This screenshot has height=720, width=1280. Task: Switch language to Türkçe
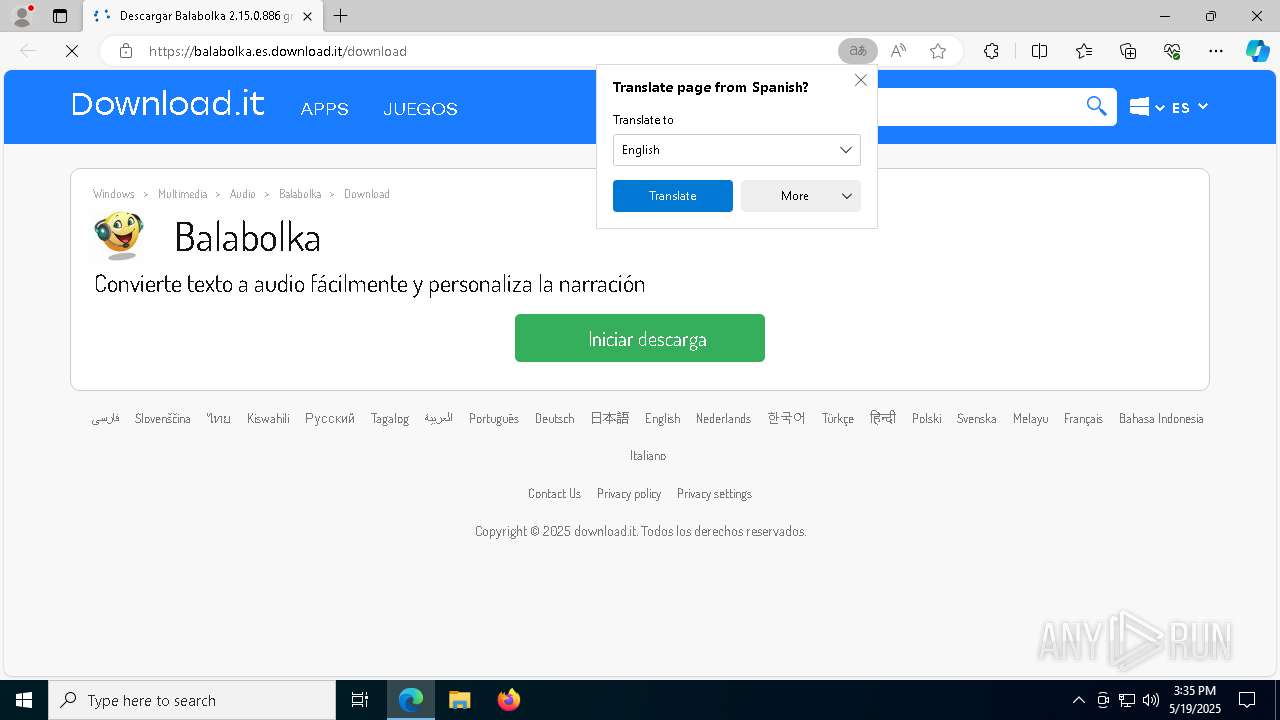coord(838,418)
